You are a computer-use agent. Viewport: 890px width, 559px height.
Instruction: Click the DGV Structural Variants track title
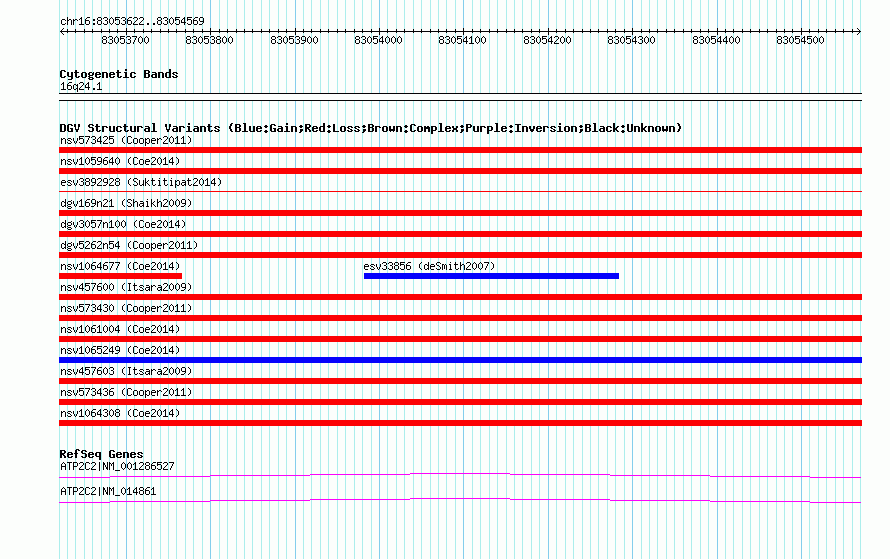pyautogui.click(x=370, y=128)
